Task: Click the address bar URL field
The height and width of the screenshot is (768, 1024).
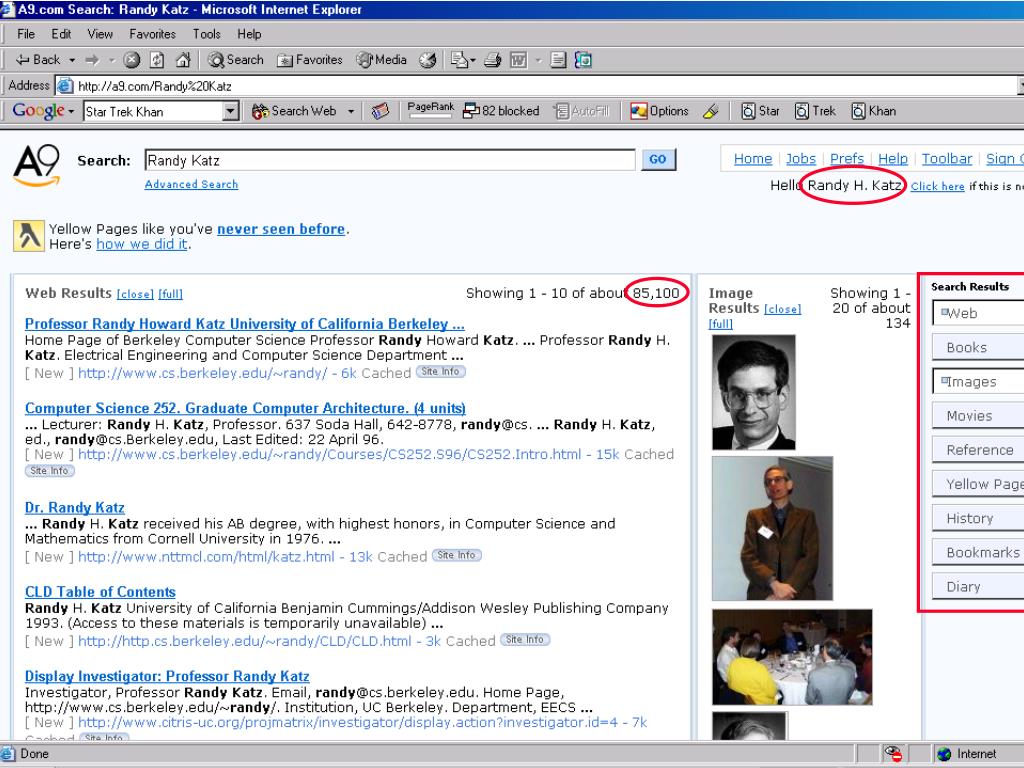Action: point(536,86)
